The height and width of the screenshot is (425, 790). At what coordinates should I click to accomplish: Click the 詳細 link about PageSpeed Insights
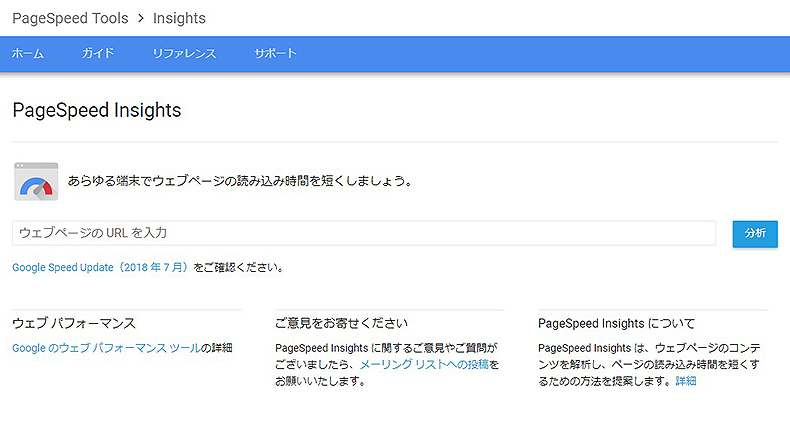pos(686,381)
